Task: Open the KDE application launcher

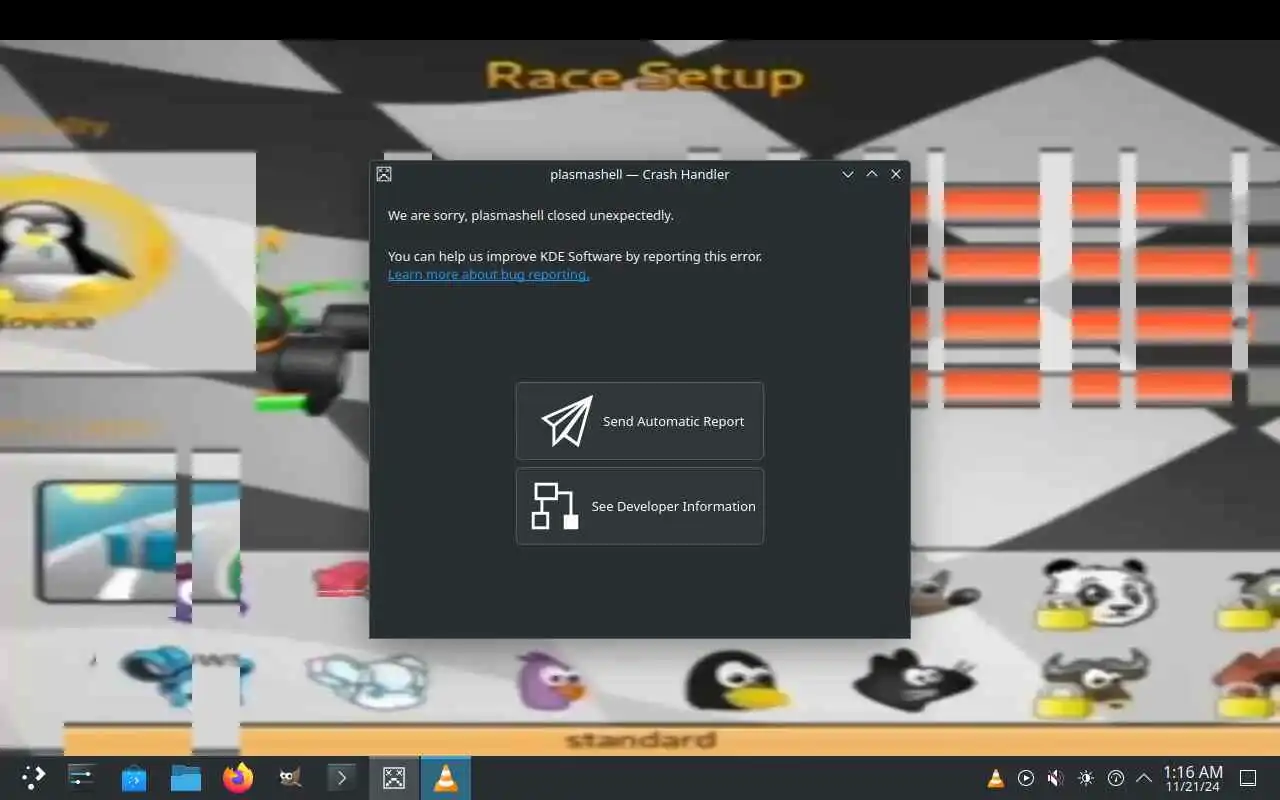Action: coord(33,778)
